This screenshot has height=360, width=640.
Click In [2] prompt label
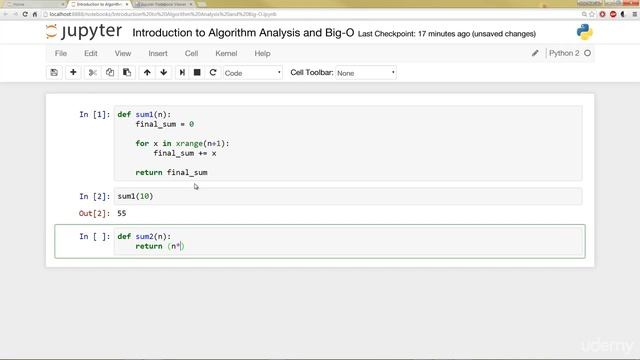pyautogui.click(x=95, y=196)
